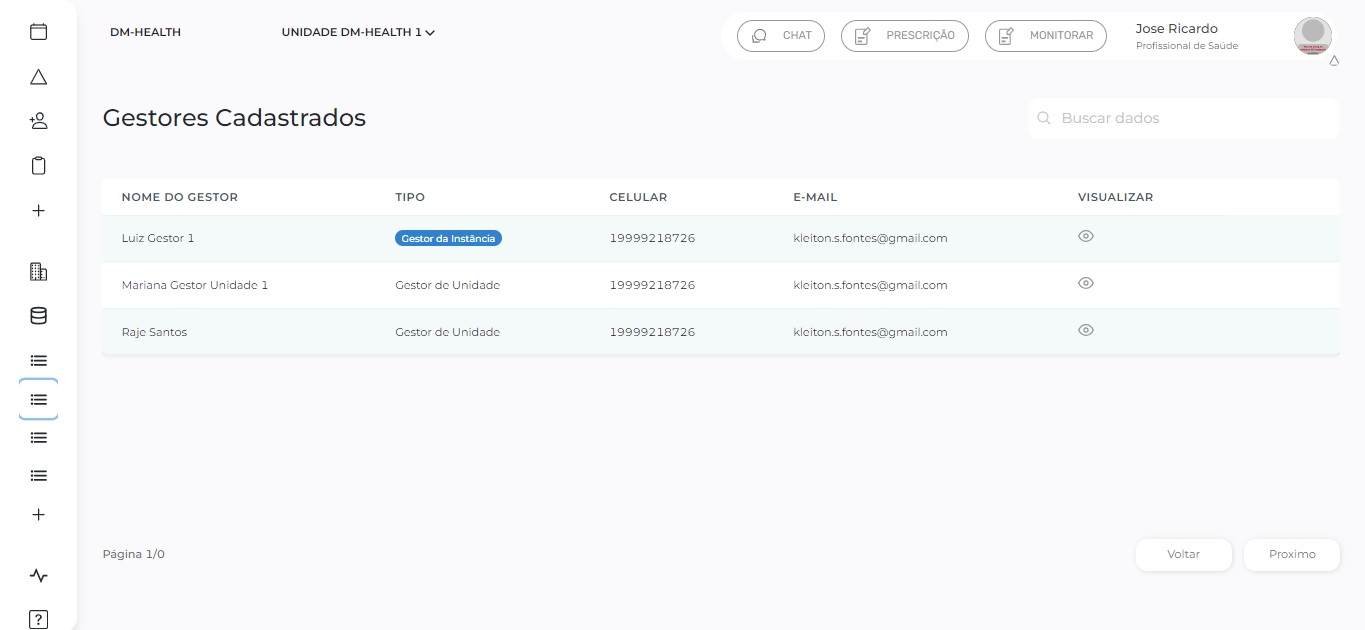Show Raje Santos details via eye icon

tap(1086, 330)
